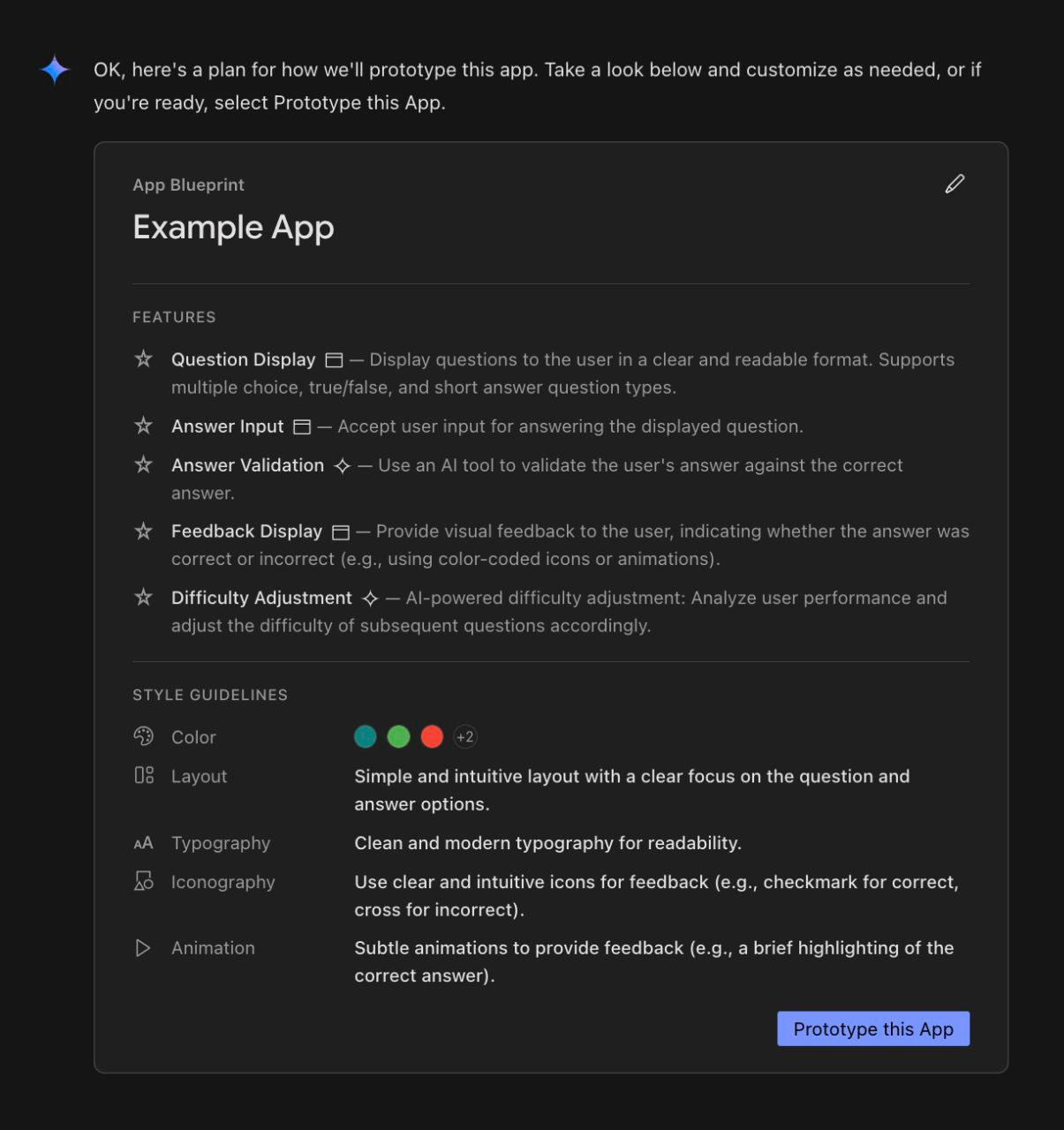The image size is (1064, 1130).
Task: Click the Layout style label
Action: (199, 776)
